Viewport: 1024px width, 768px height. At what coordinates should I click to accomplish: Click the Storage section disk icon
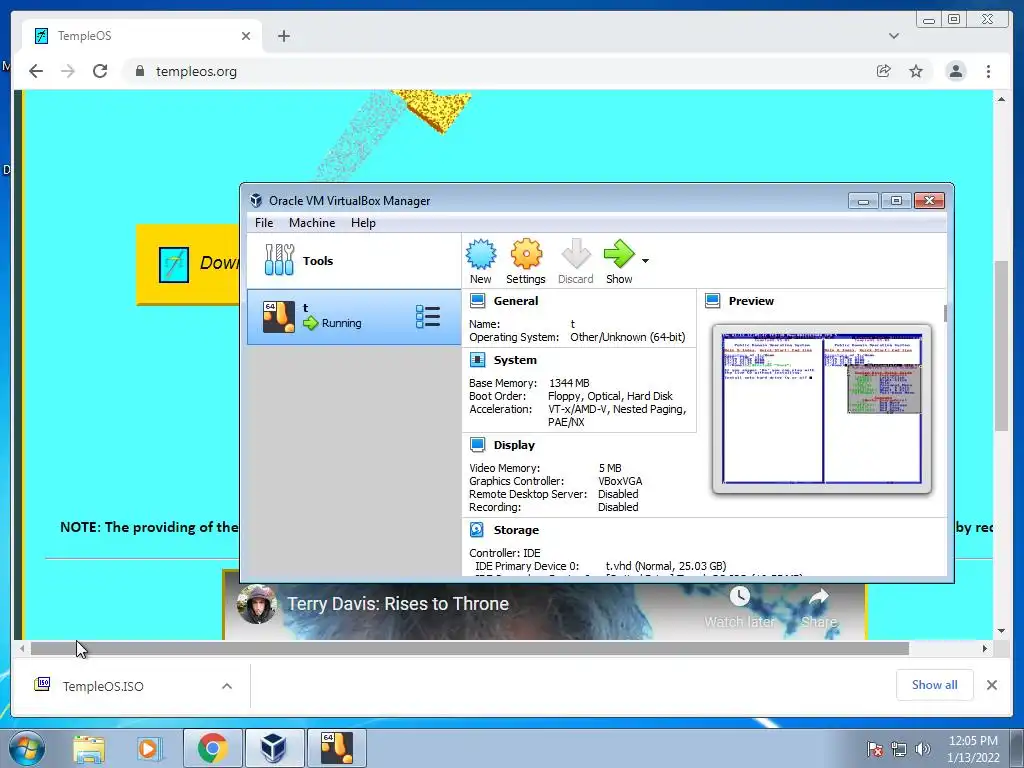(x=477, y=530)
